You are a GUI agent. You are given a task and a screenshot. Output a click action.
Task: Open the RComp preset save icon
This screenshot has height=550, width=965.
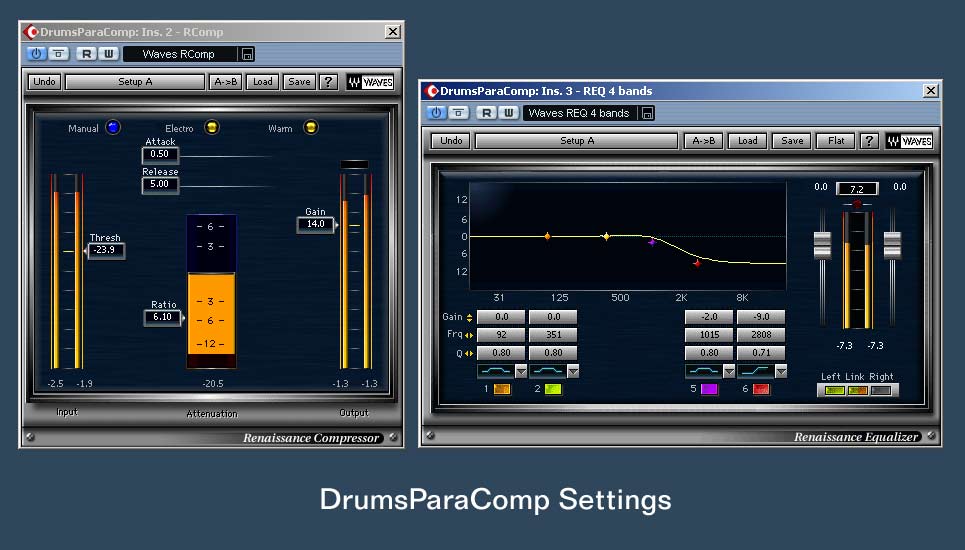click(x=248, y=54)
